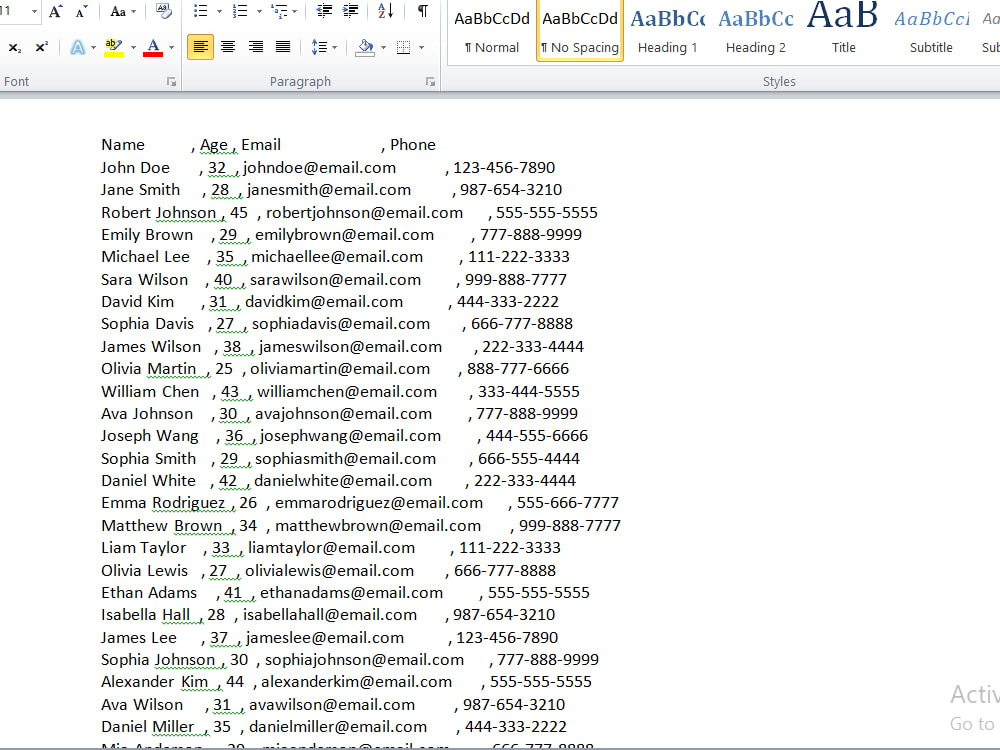Expand the multilevel list dropdown arrow

pos(294,11)
